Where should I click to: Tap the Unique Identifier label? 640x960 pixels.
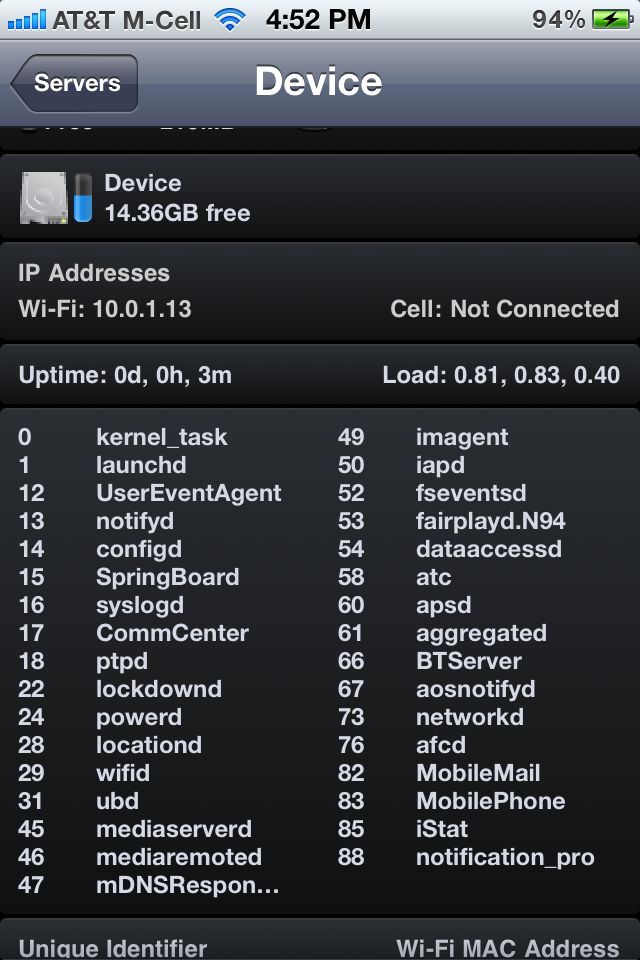[113, 948]
